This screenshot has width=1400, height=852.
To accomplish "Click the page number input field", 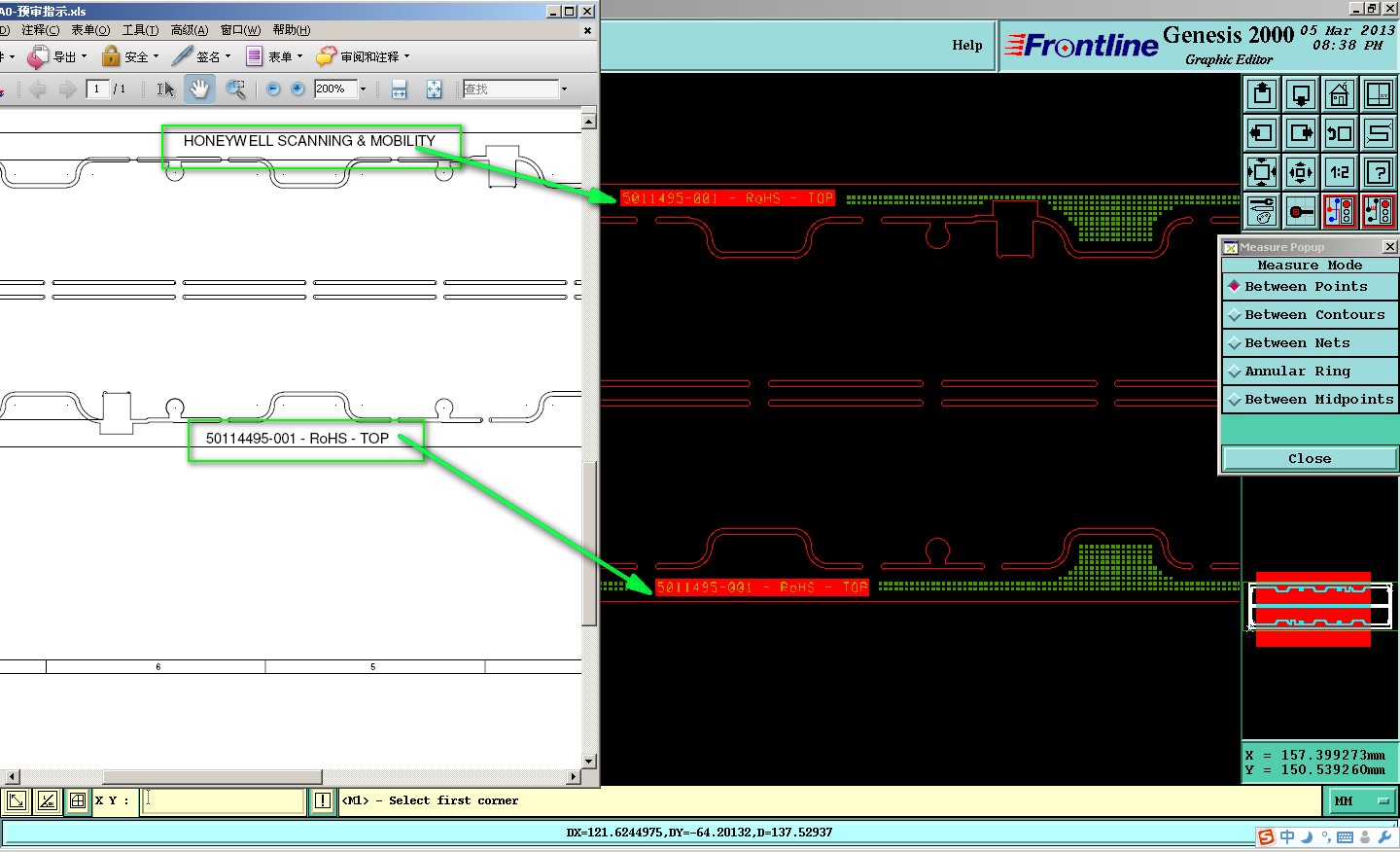I will tap(98, 89).
